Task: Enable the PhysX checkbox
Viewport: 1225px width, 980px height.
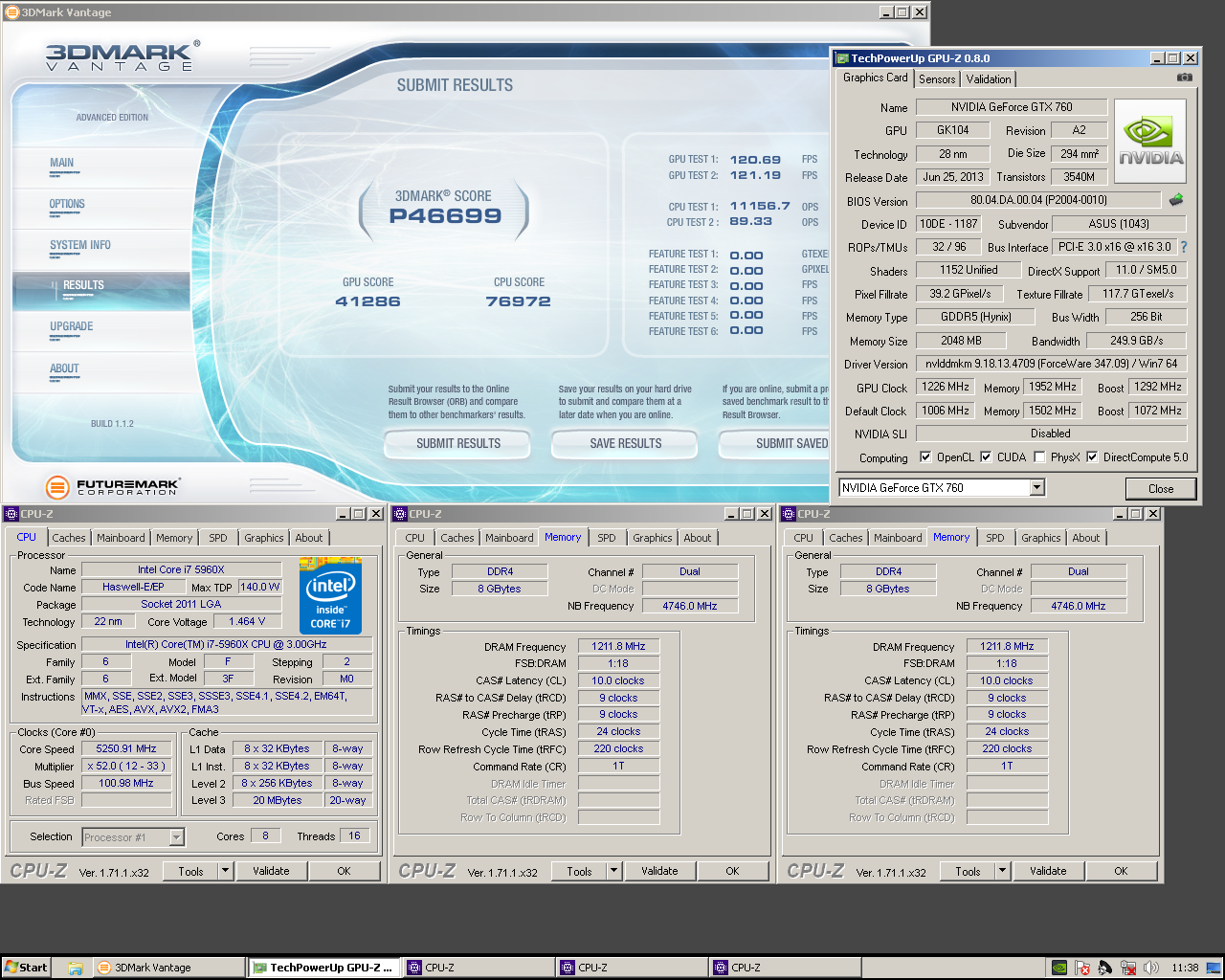Action: coord(1039,457)
